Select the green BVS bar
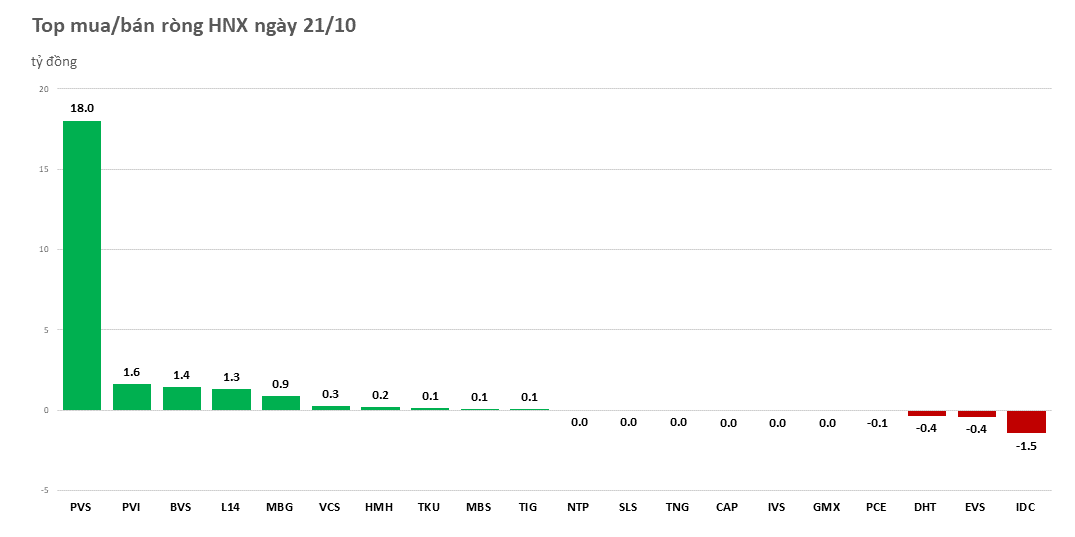This screenshot has height=537, width=1075. (x=181, y=398)
